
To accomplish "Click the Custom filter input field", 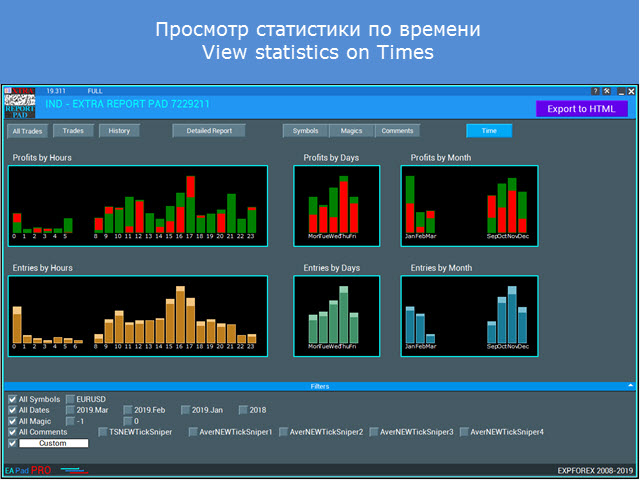I will coord(53,443).
